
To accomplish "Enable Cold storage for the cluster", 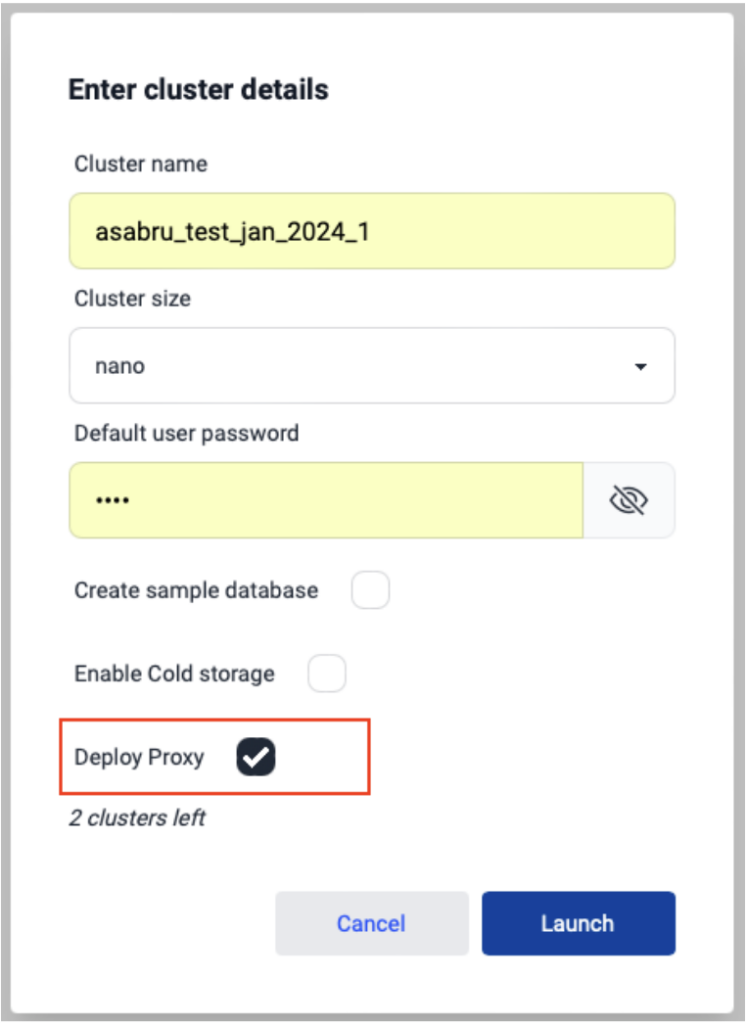I will coord(326,673).
